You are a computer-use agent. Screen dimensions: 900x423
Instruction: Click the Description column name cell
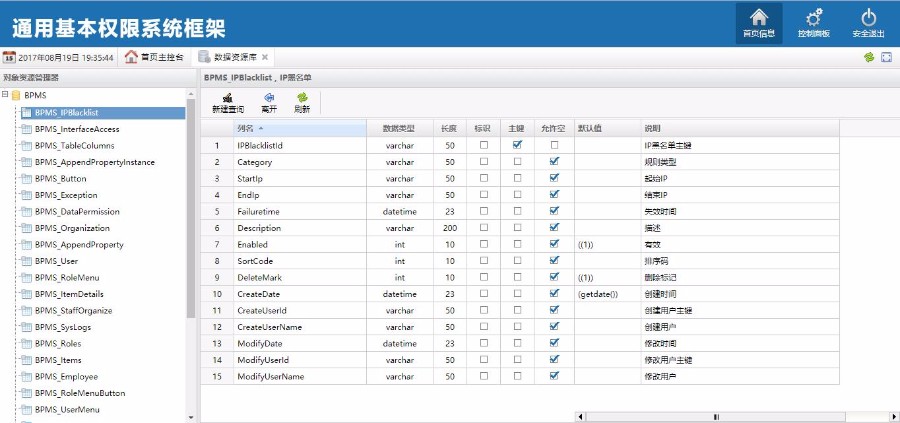300,228
